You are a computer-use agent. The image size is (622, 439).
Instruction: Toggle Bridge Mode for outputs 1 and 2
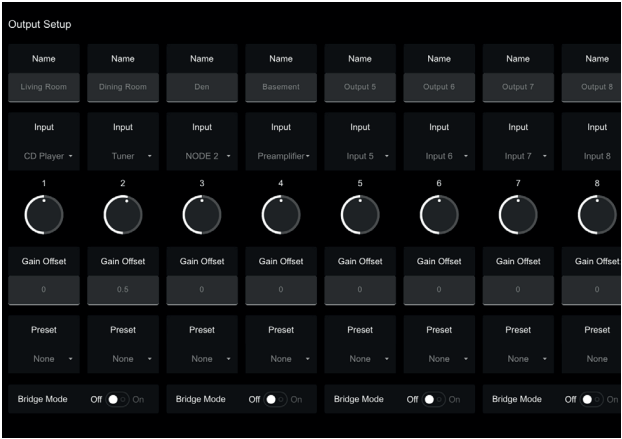(x=118, y=399)
